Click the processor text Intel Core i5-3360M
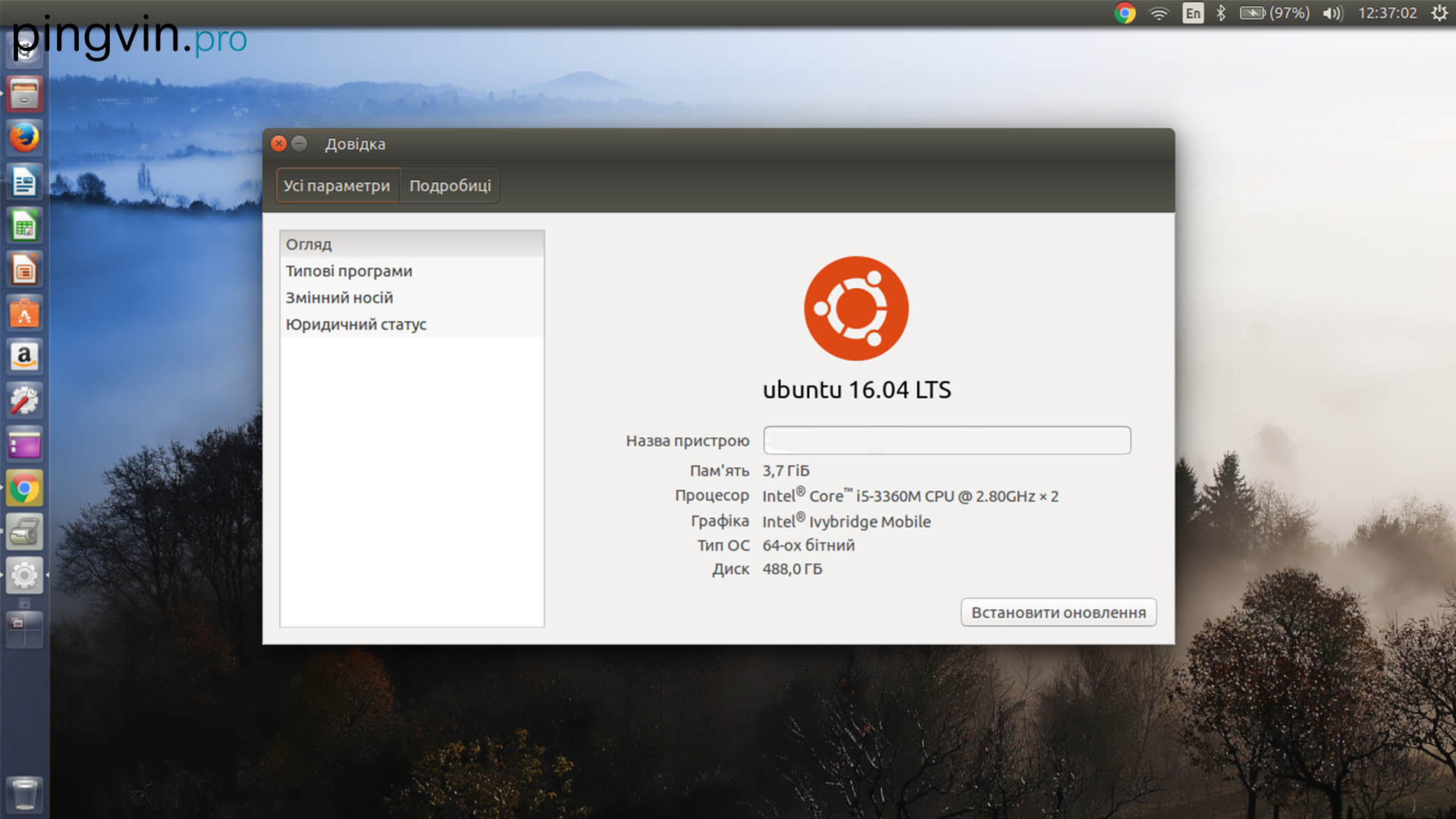 click(x=910, y=496)
